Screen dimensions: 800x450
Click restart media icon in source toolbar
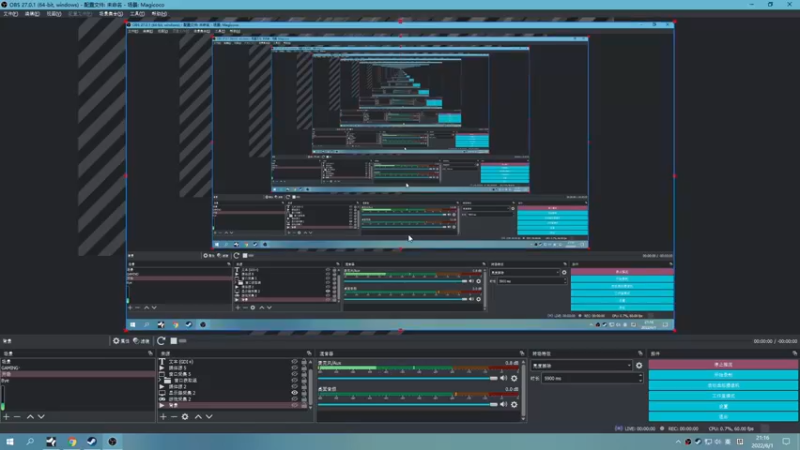click(161, 341)
